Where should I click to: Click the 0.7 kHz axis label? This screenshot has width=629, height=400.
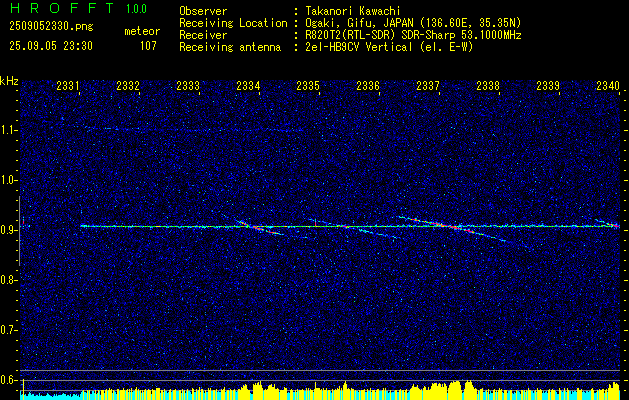8,330
